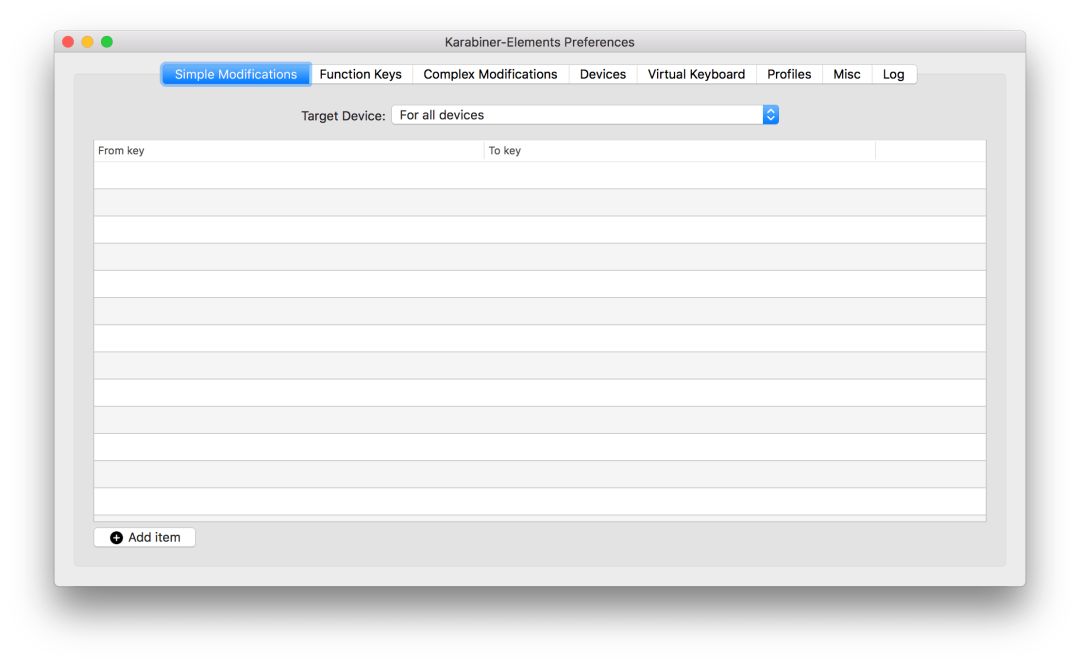The width and height of the screenshot is (1080, 664).
Task: Zoom the window with the green button
Action: (107, 42)
